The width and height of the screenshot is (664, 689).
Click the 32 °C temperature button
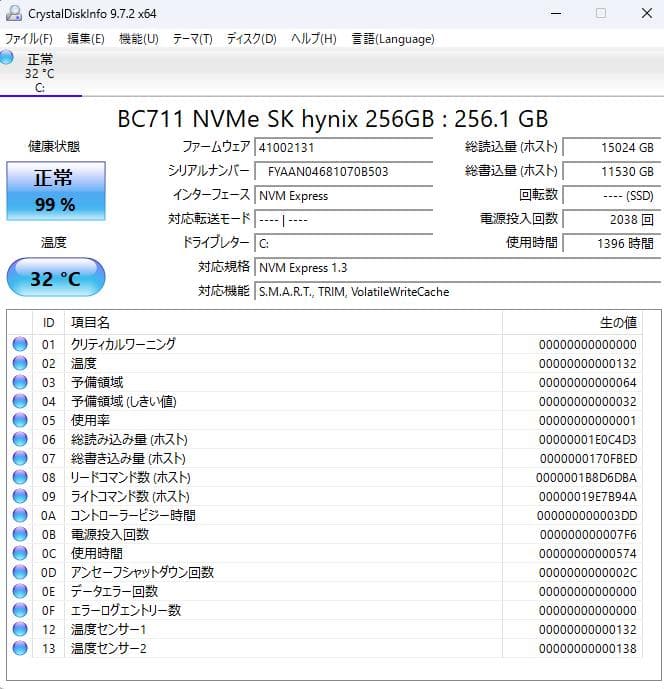56,277
